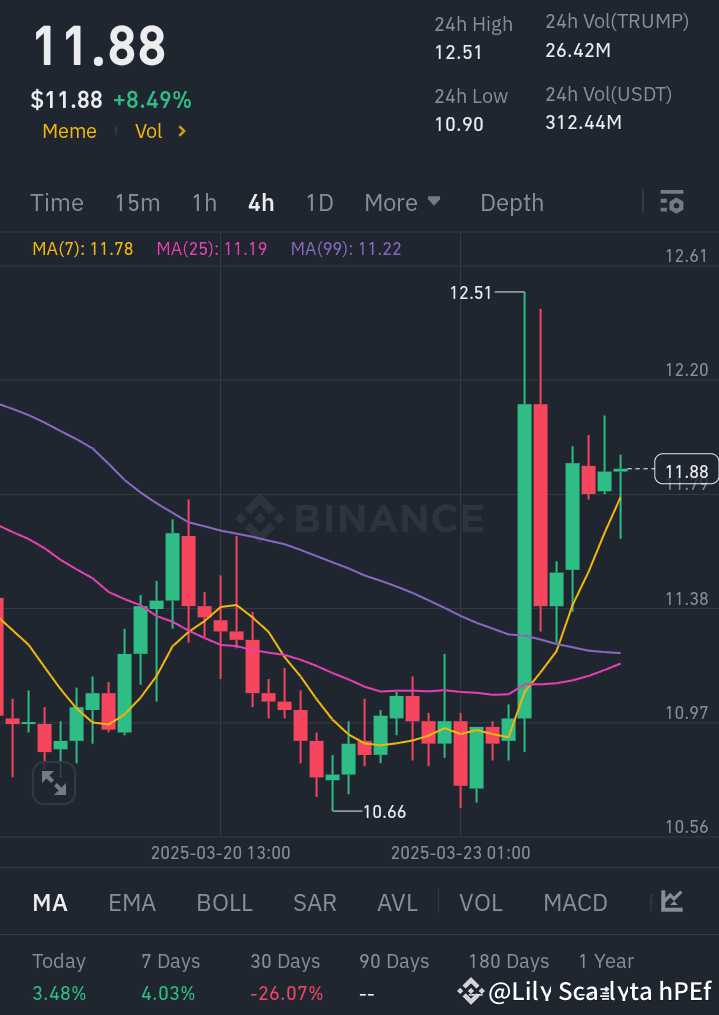Open the Depth chart tab

coord(512,203)
